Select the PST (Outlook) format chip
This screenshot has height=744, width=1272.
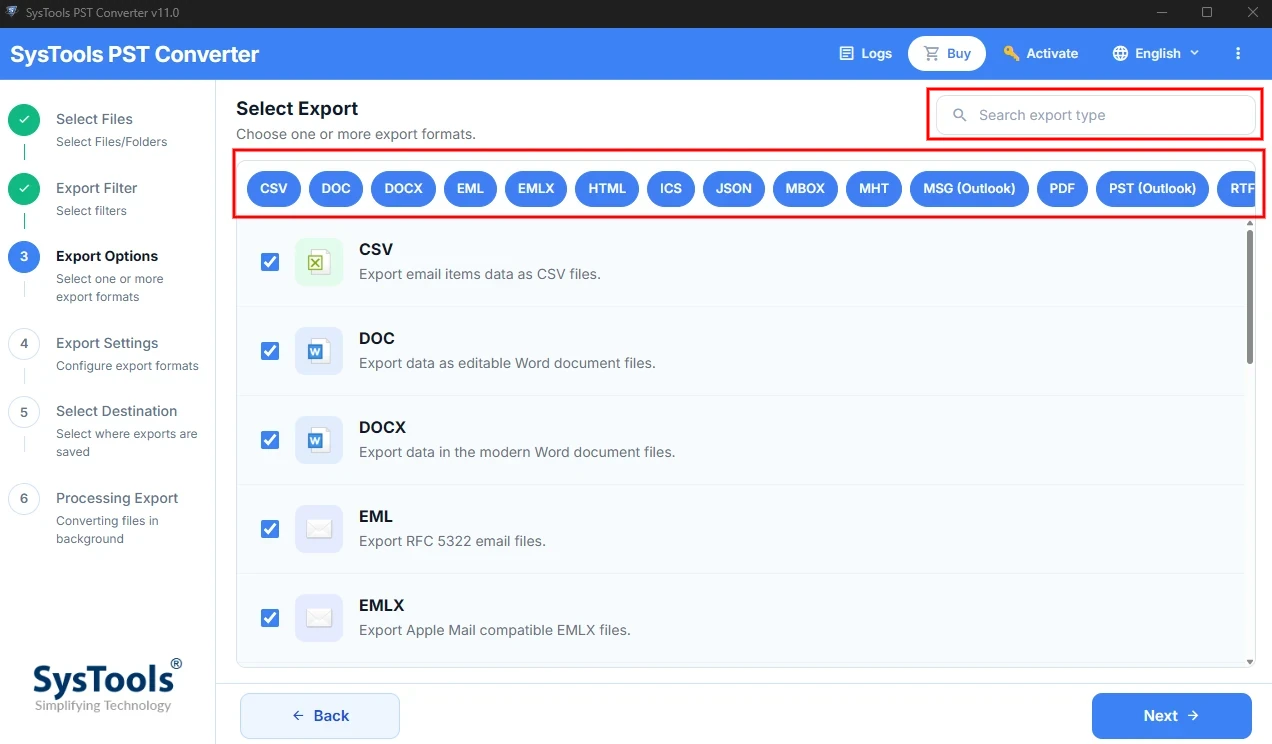1152,188
